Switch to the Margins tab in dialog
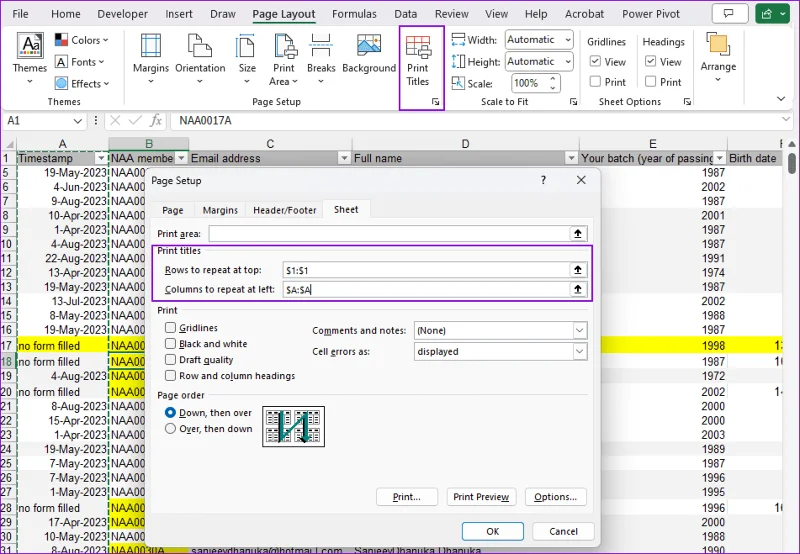 (x=220, y=210)
